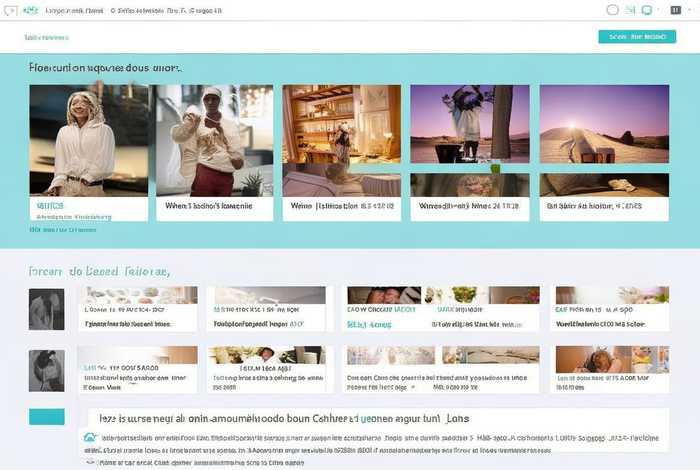Image resolution: width=700 pixels, height=470 pixels.
Task: Click the small cloud icon above the bottom paragraph
Action: 90,438
